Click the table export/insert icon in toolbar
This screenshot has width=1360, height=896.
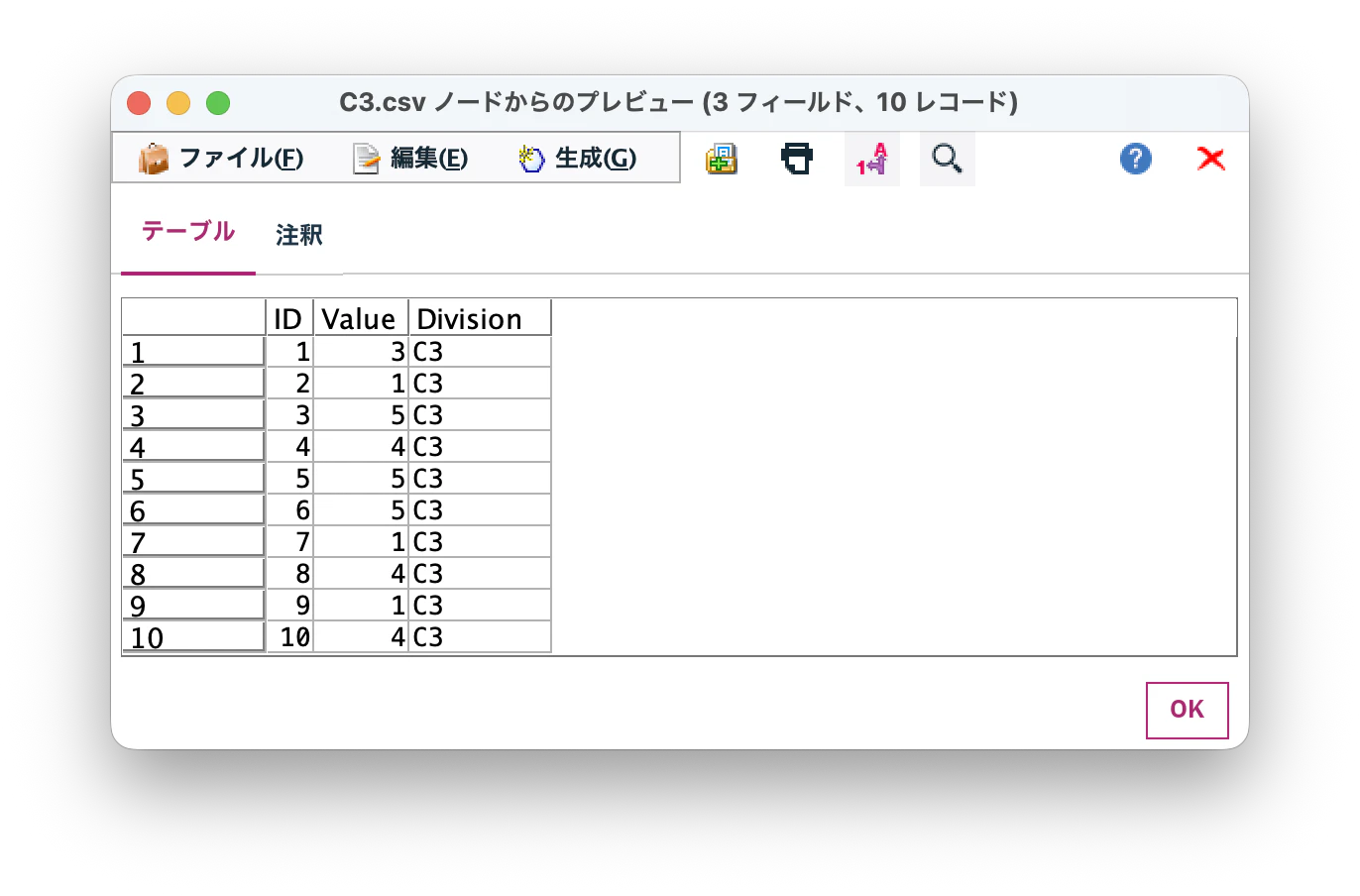722,159
